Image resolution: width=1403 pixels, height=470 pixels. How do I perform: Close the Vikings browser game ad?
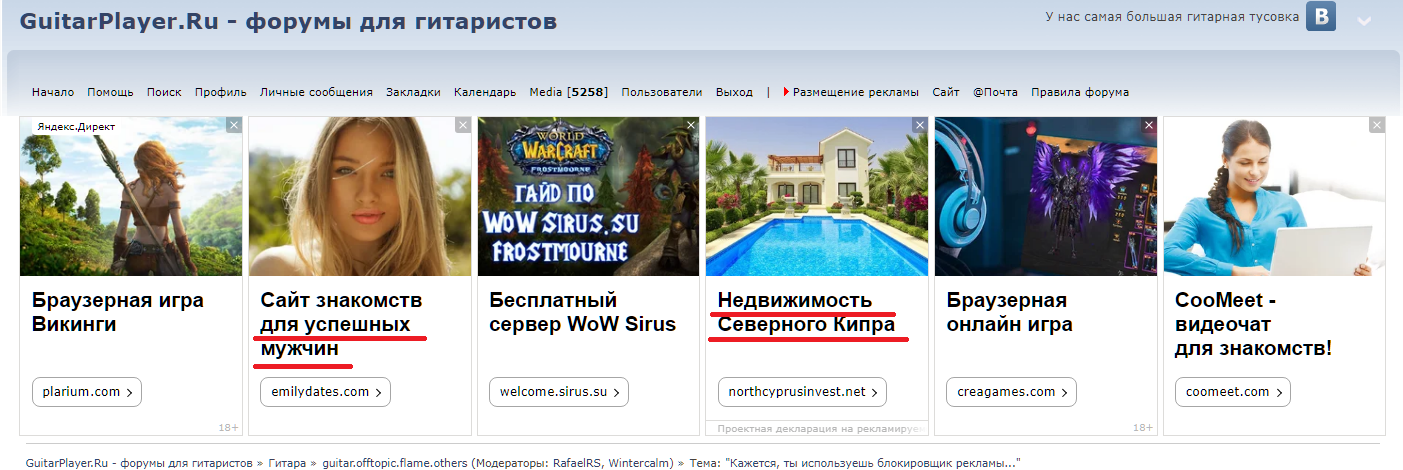pyautogui.click(x=234, y=125)
